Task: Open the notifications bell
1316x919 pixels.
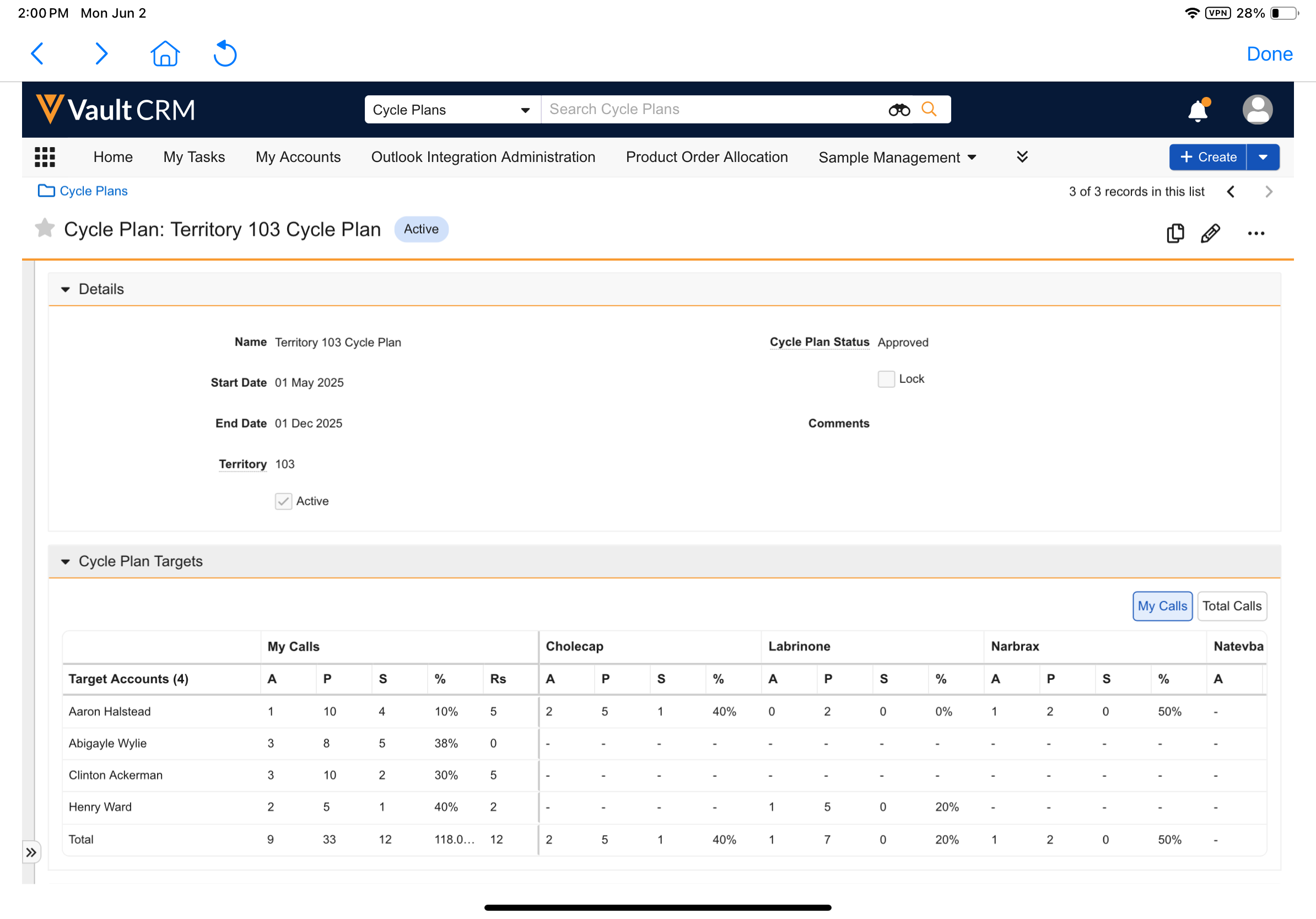Action: tap(1198, 110)
